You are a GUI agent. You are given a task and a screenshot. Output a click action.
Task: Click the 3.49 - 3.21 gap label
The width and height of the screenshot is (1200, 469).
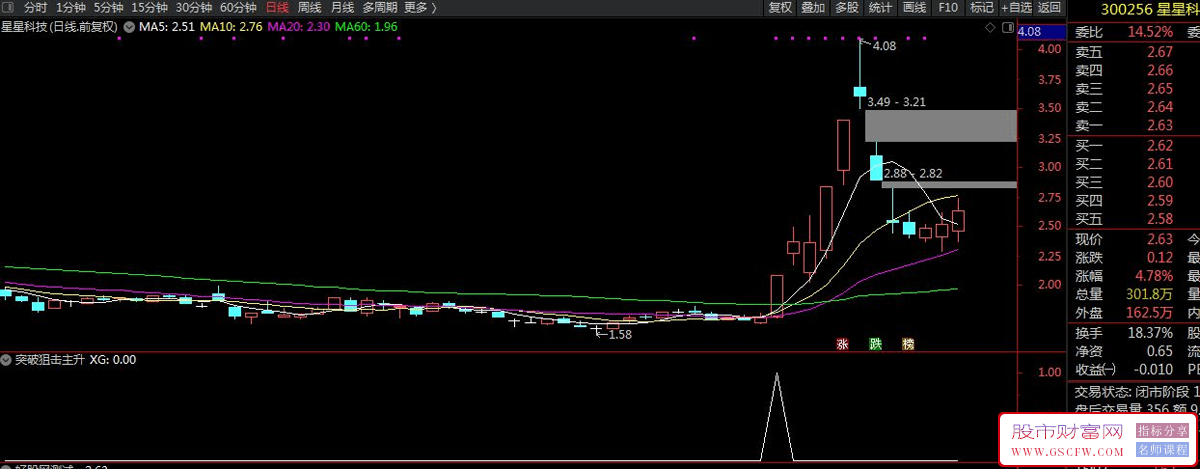(x=897, y=101)
